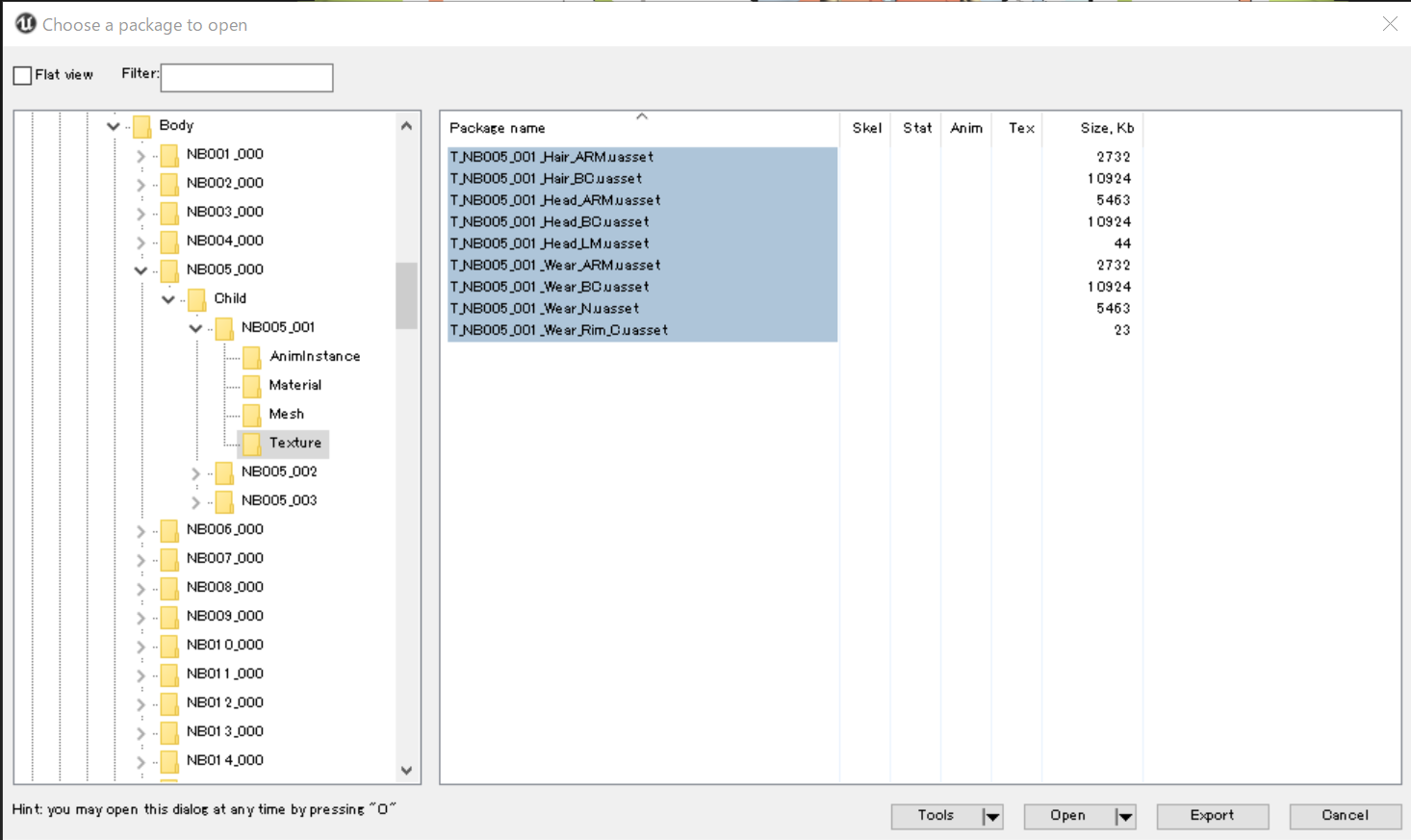
Task: Expand the NB001_000 tree node
Action: tap(141, 156)
